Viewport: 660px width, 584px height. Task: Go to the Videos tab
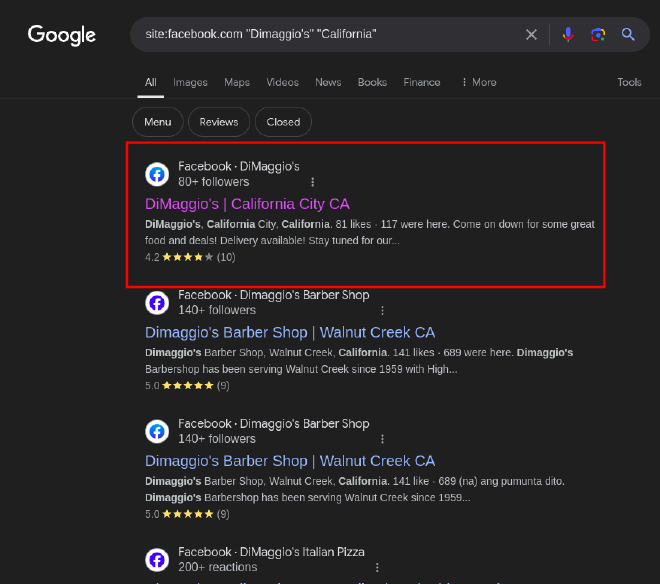tap(282, 82)
